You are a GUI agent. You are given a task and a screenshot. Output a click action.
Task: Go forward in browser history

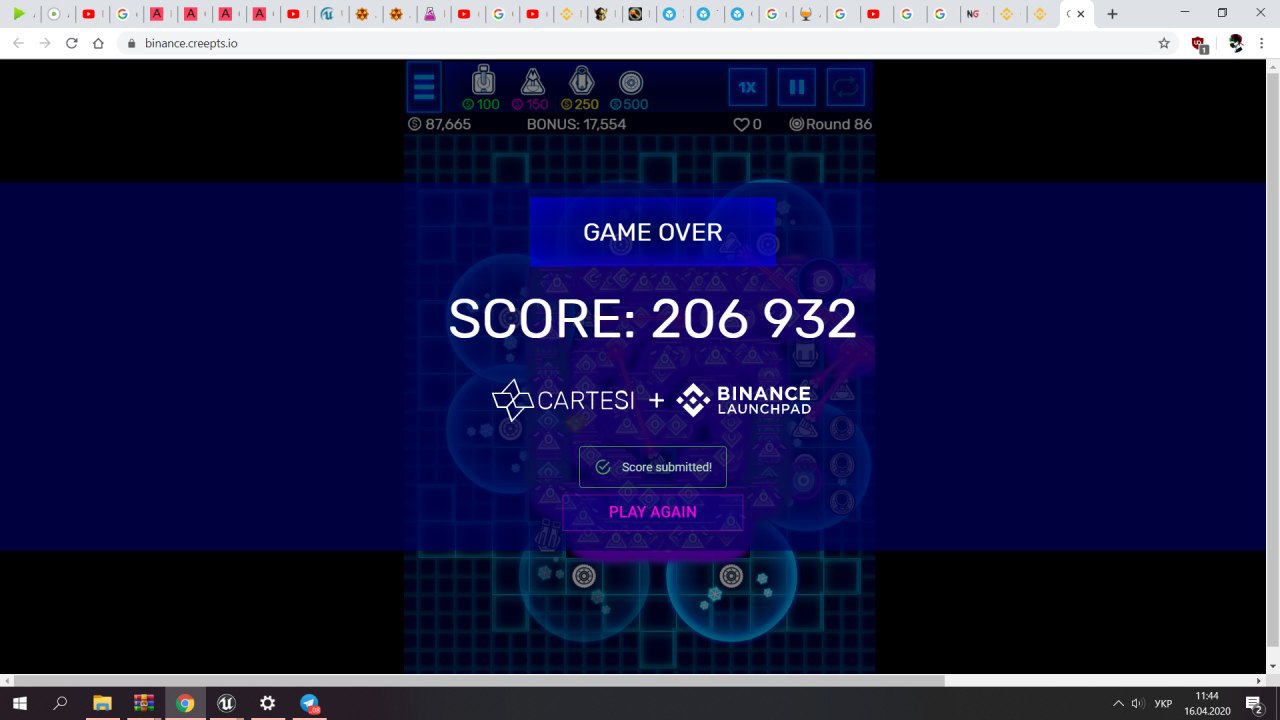44,43
